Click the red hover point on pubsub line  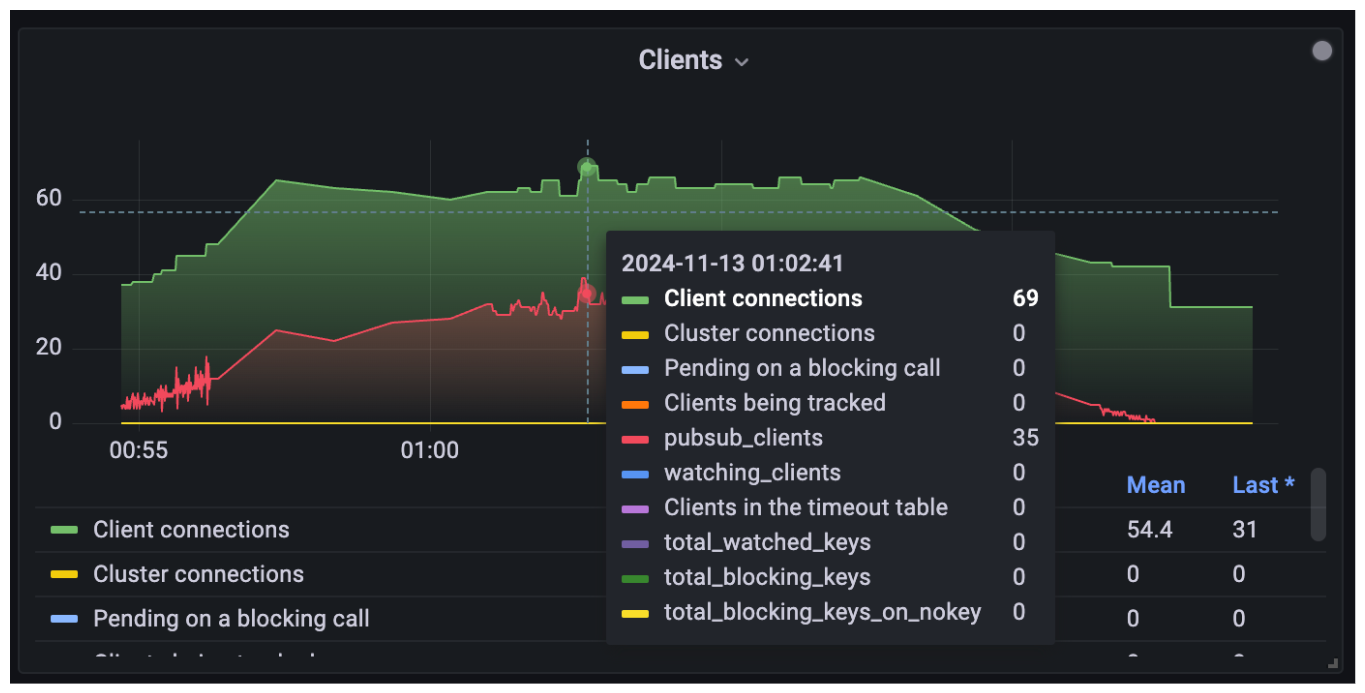[x=587, y=293]
